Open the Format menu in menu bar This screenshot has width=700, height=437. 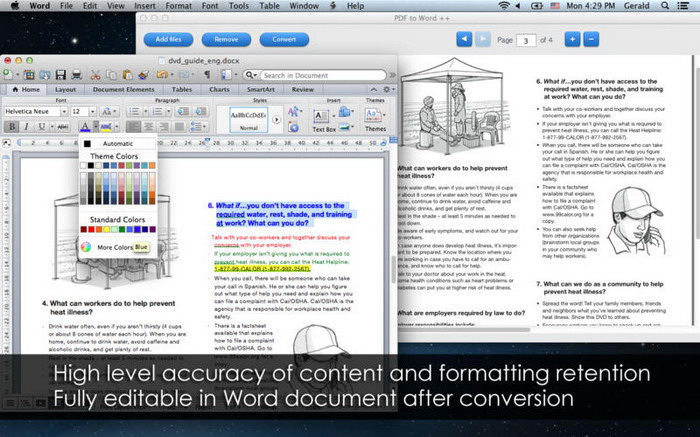[x=179, y=6]
